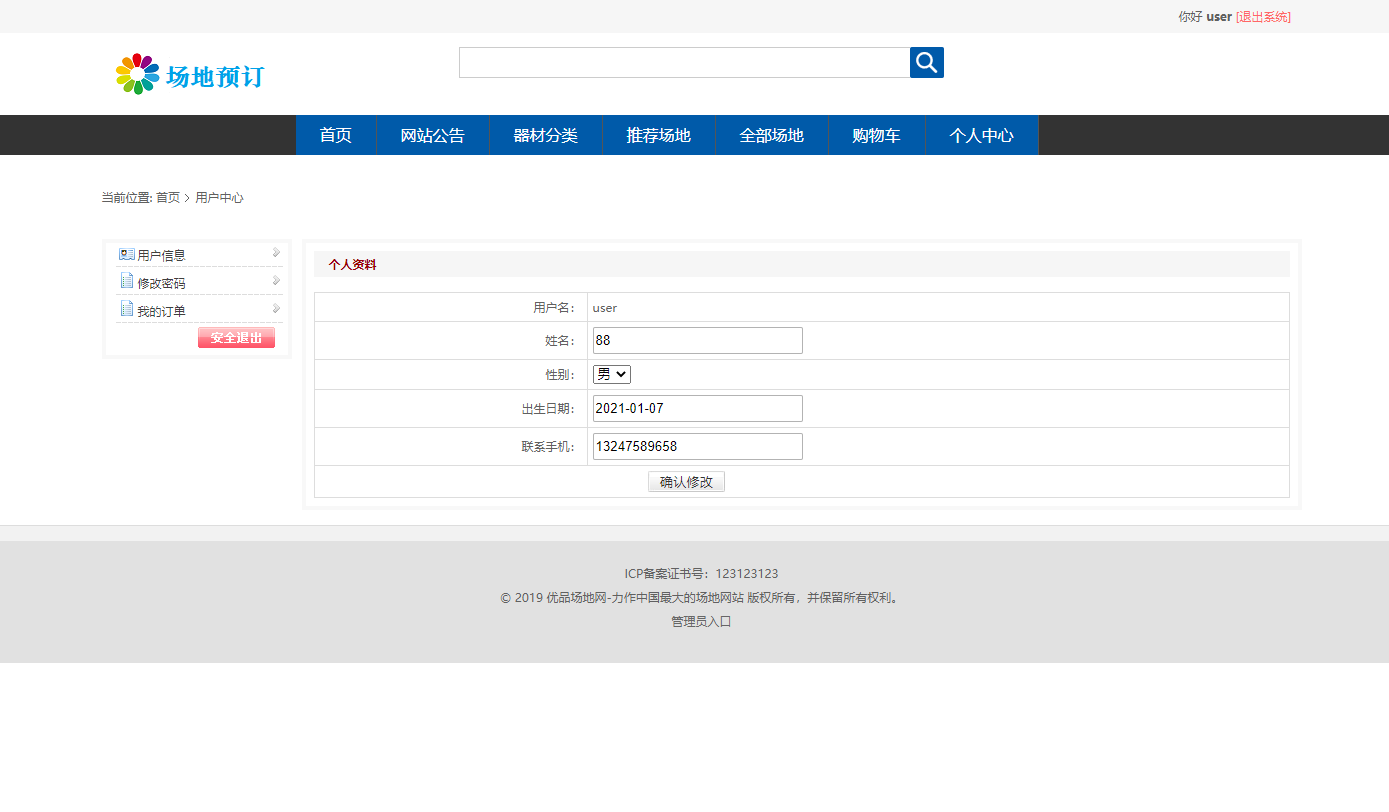
Task: Click the 出生日期 input field
Action: point(697,408)
